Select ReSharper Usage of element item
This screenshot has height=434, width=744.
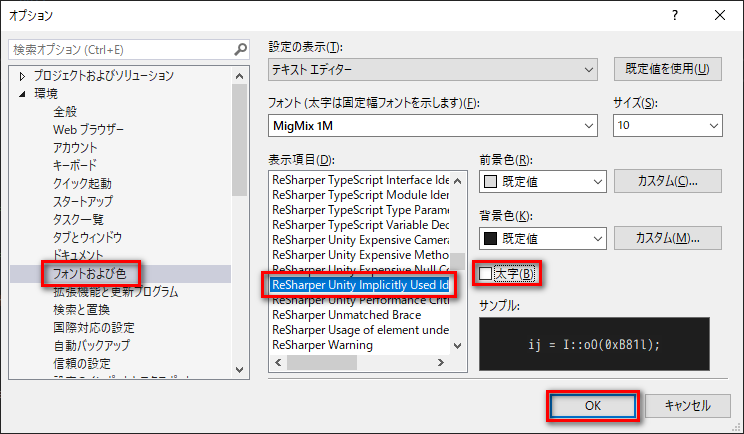pos(360,330)
